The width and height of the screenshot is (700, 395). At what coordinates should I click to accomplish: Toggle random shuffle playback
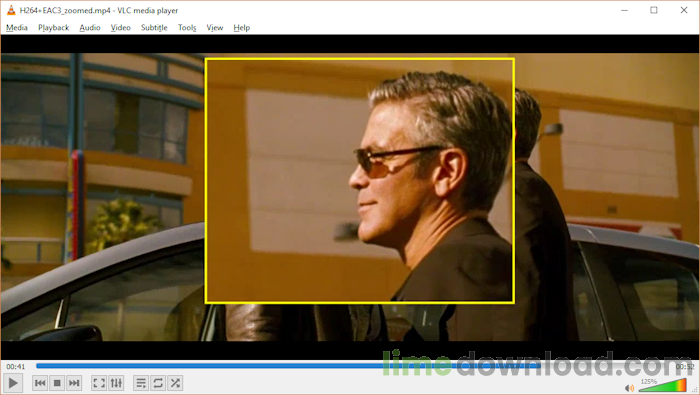(175, 383)
